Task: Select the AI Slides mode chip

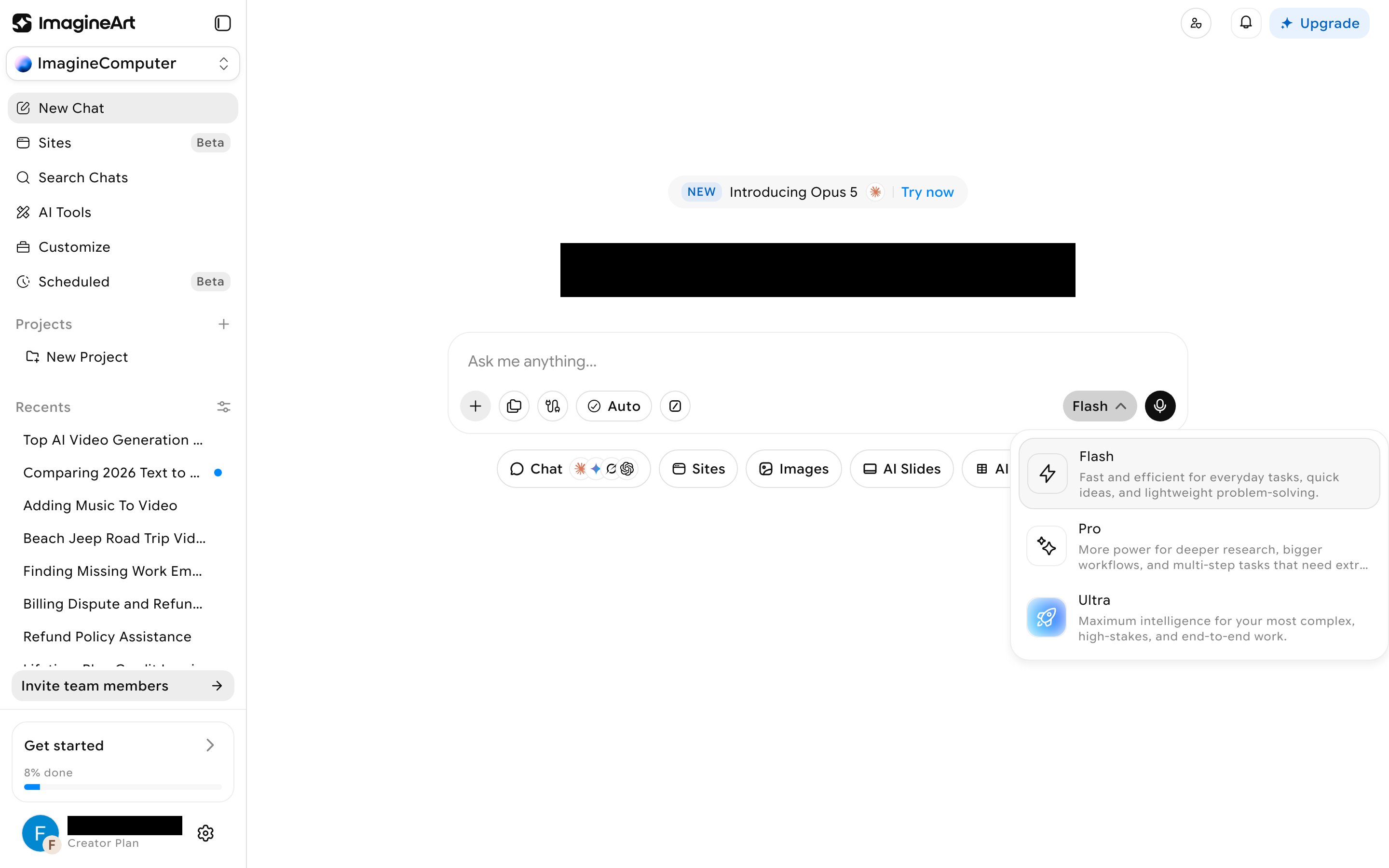Action: pos(902,469)
